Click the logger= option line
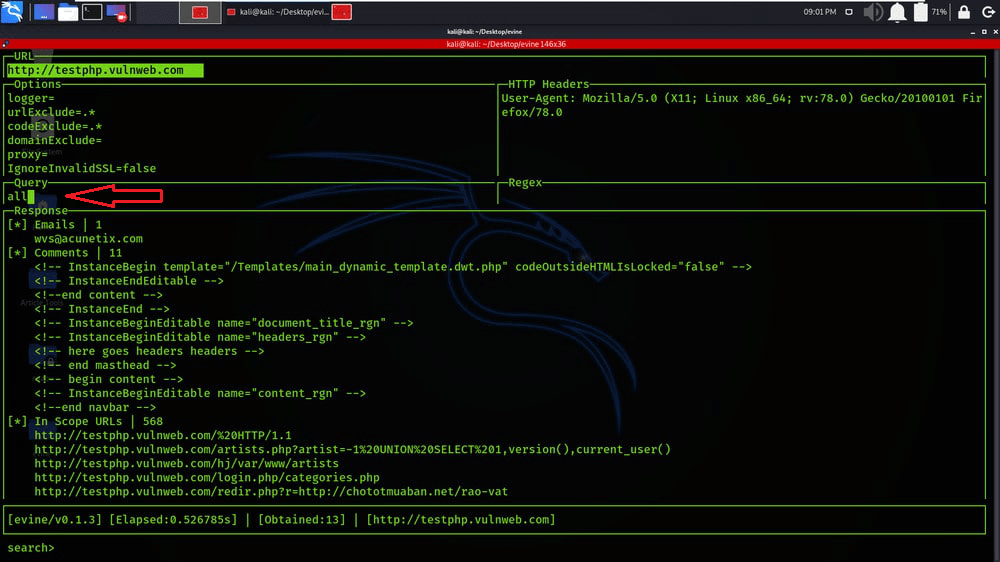Screen dimensions: 1000x562 31,98
